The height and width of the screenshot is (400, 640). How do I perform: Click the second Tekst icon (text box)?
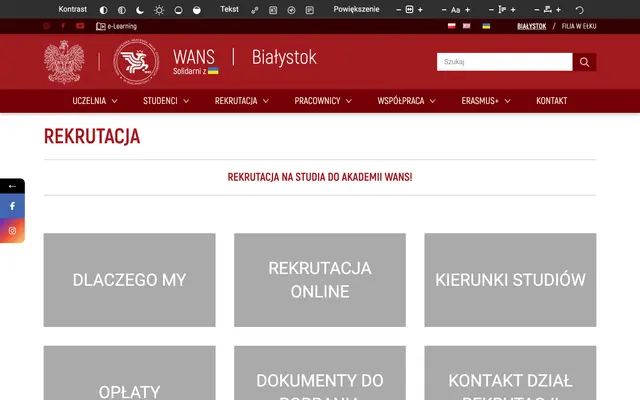[273, 10]
